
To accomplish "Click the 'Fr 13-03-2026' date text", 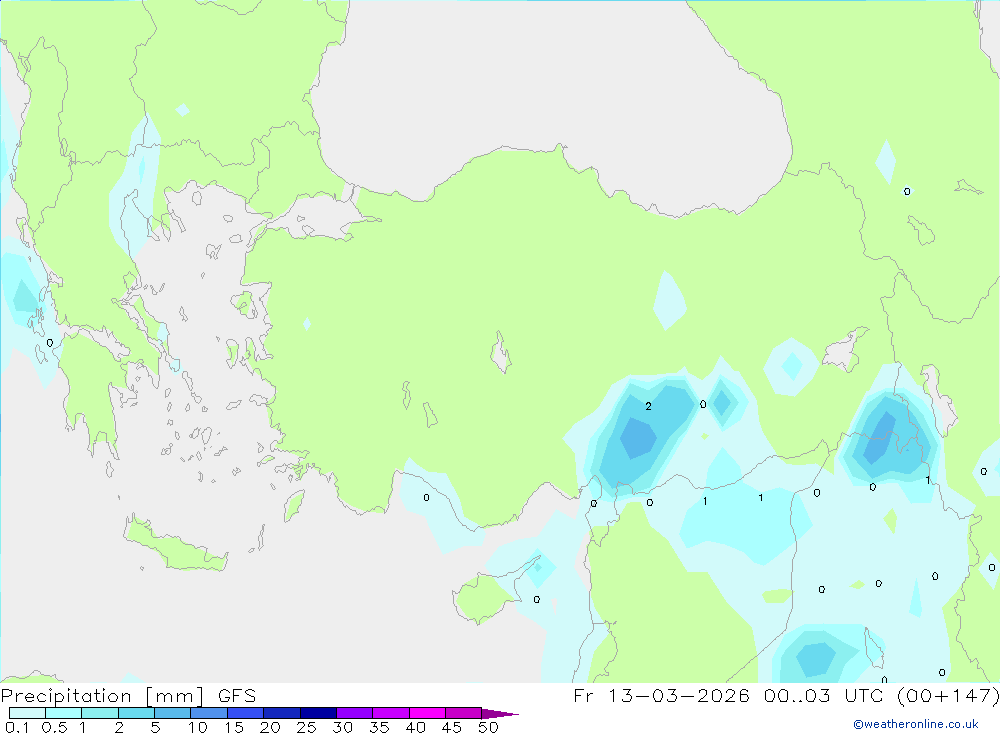I will [x=661, y=695].
